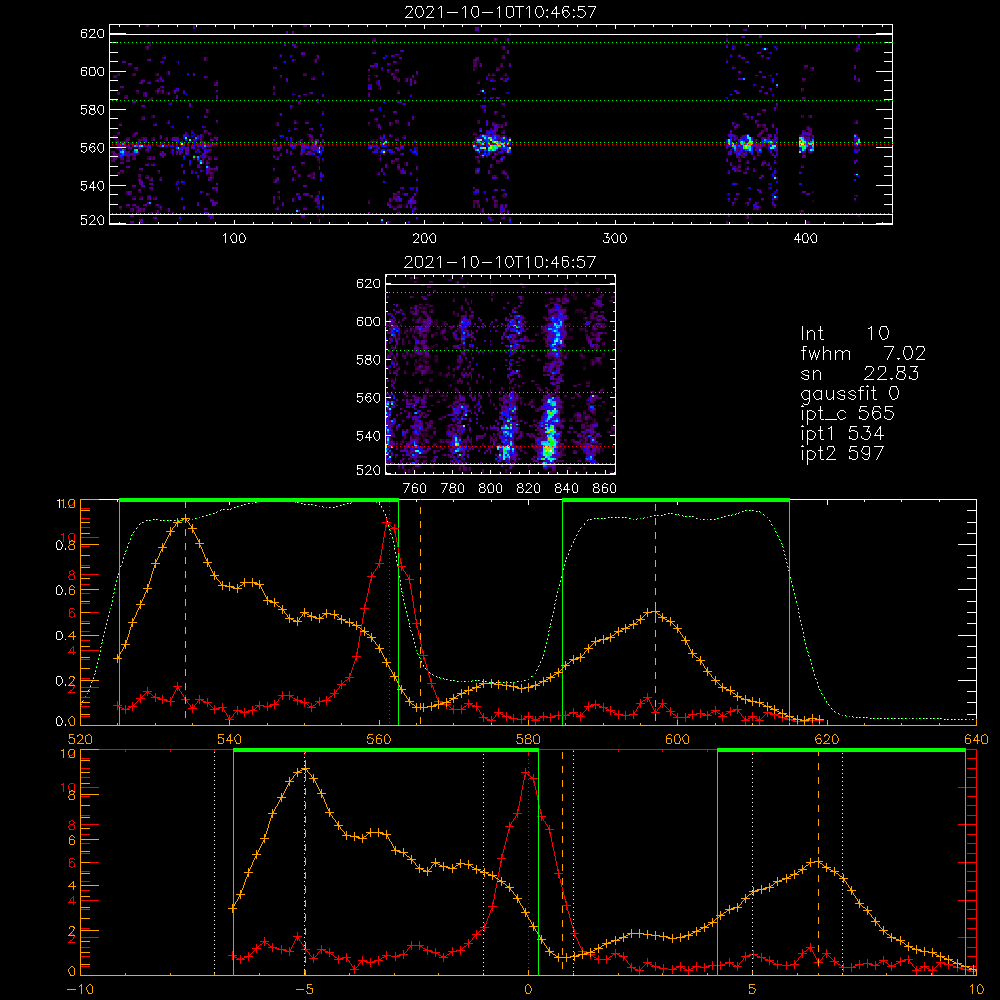This screenshot has height=1000, width=1000.
Task: Click the 800 x-axis label of the middle plot
Action: (490, 489)
